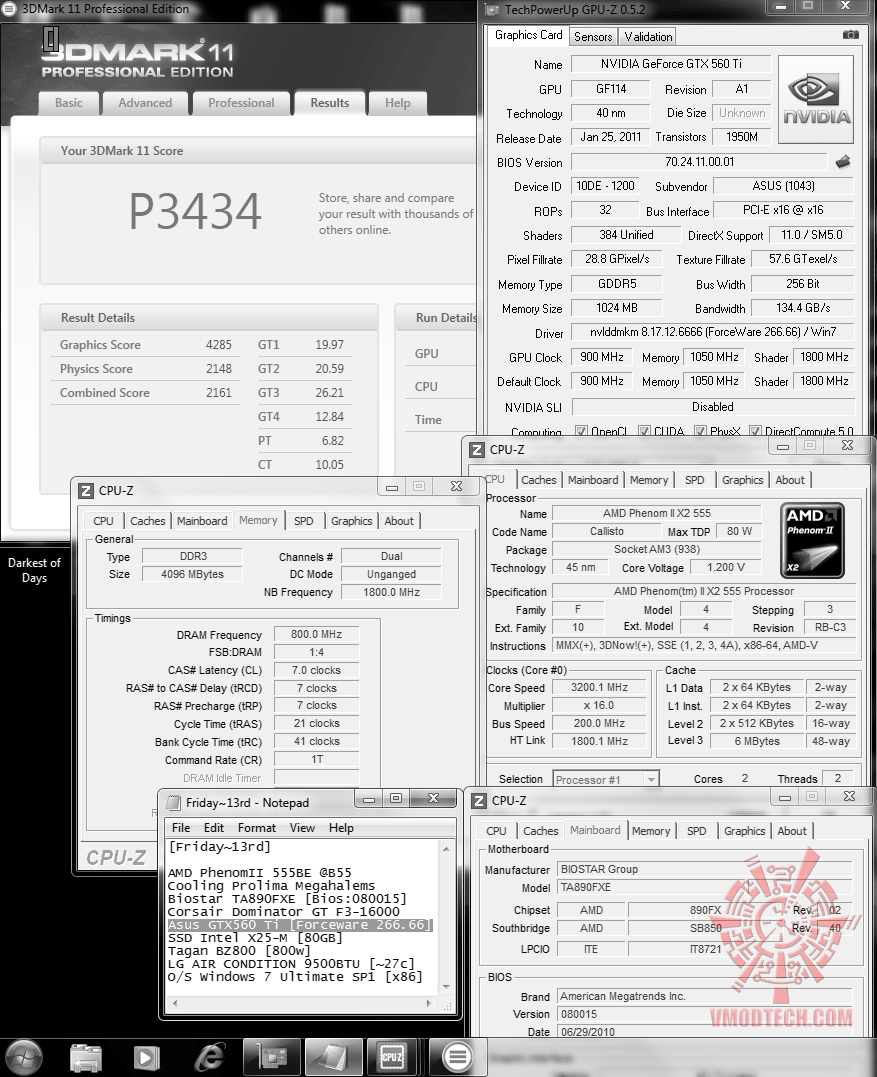
Task: Click the GPU name field NVIDIA GeForce GTX 560 Ti
Action: [671, 64]
